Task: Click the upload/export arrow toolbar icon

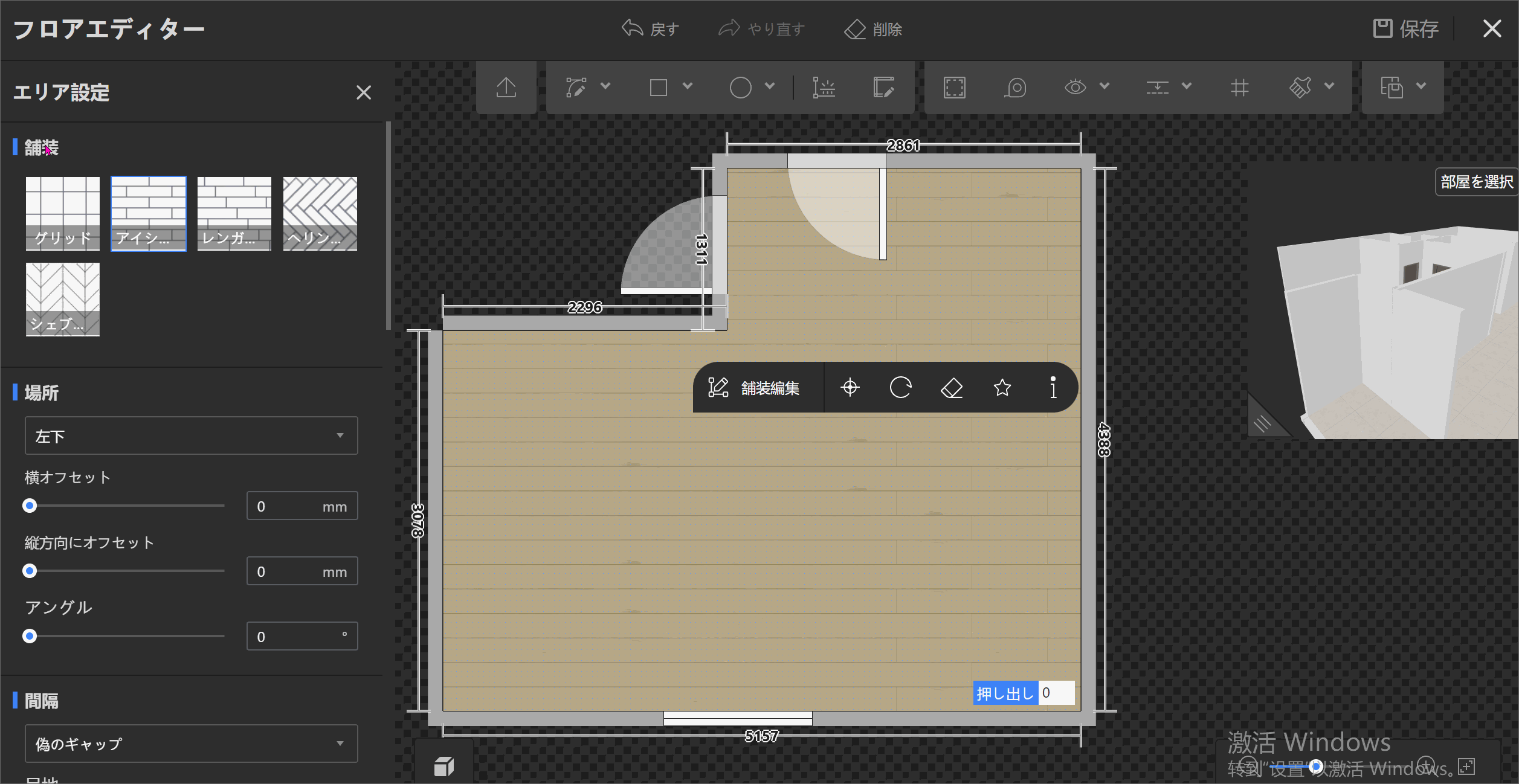Action: [506, 88]
